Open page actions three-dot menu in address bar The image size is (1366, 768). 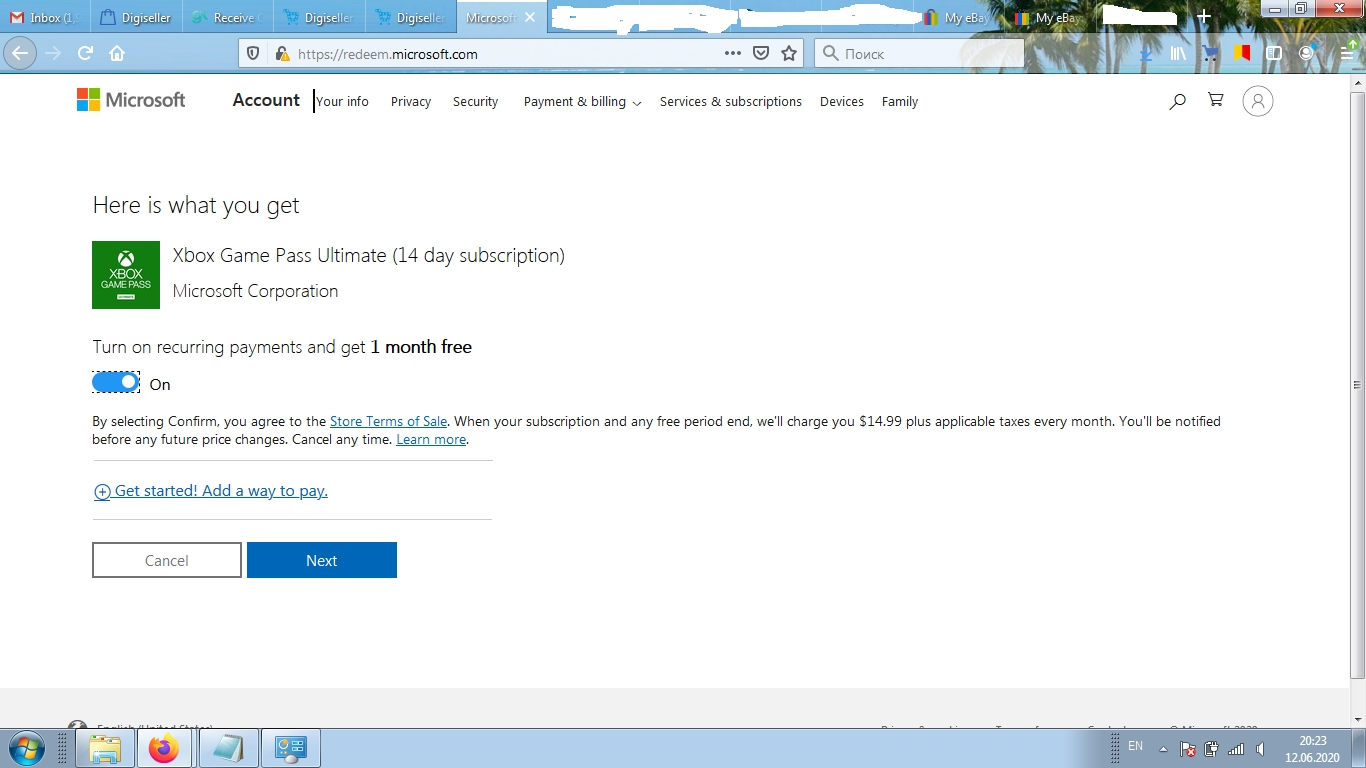[x=732, y=53]
